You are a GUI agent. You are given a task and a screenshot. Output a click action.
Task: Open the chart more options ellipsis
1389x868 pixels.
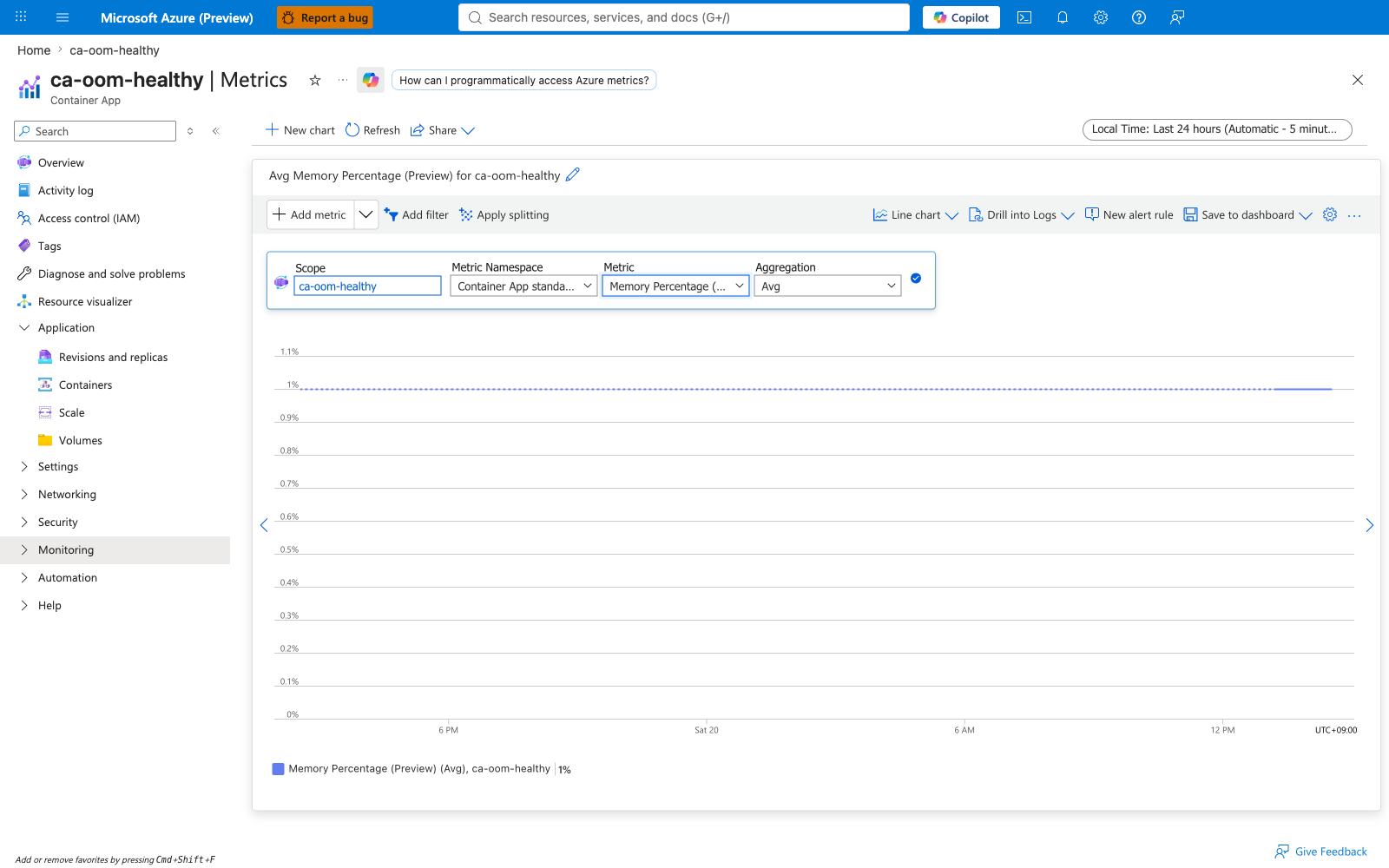(1354, 215)
